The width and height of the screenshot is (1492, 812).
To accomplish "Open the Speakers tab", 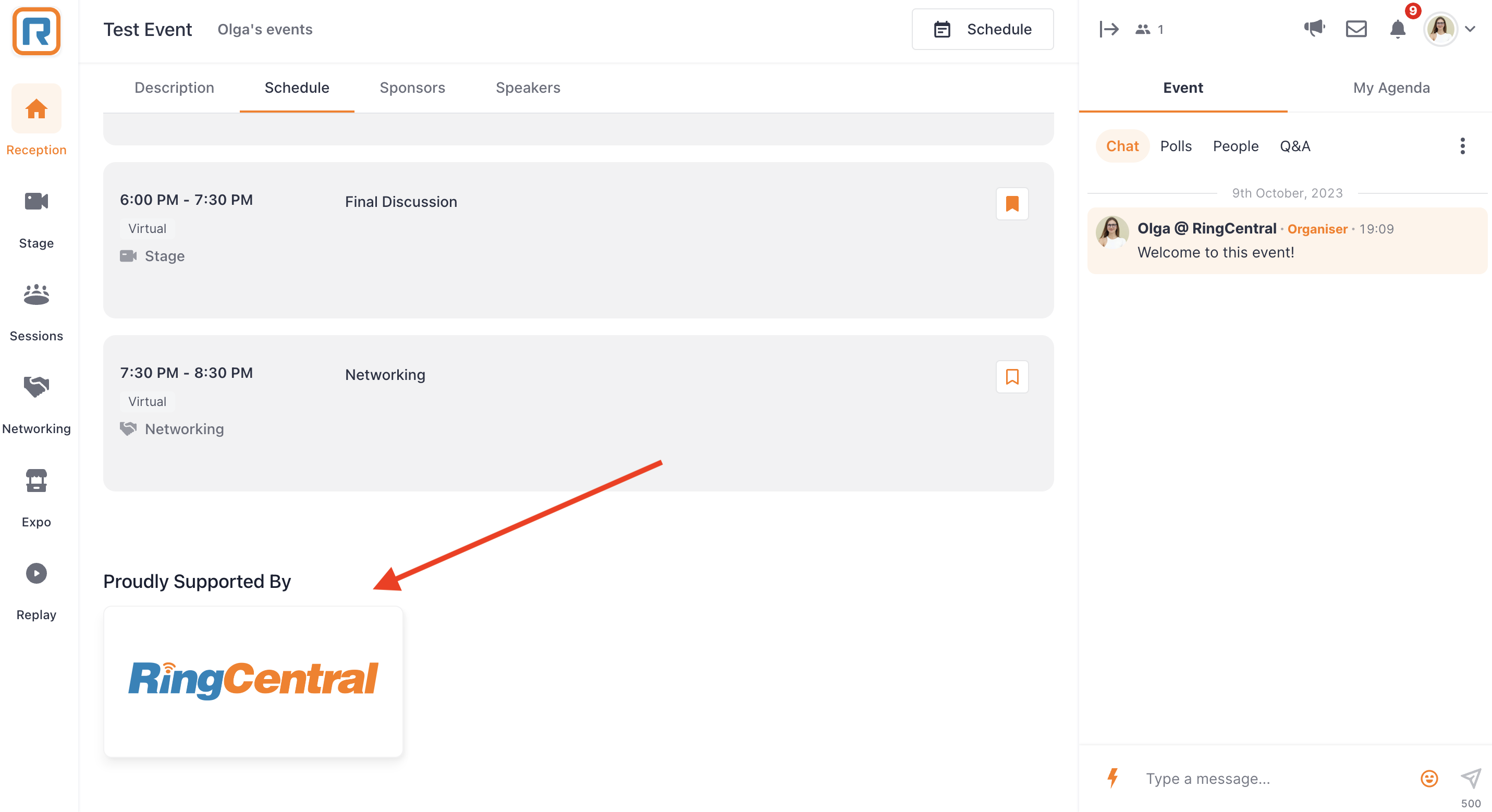I will [x=528, y=88].
